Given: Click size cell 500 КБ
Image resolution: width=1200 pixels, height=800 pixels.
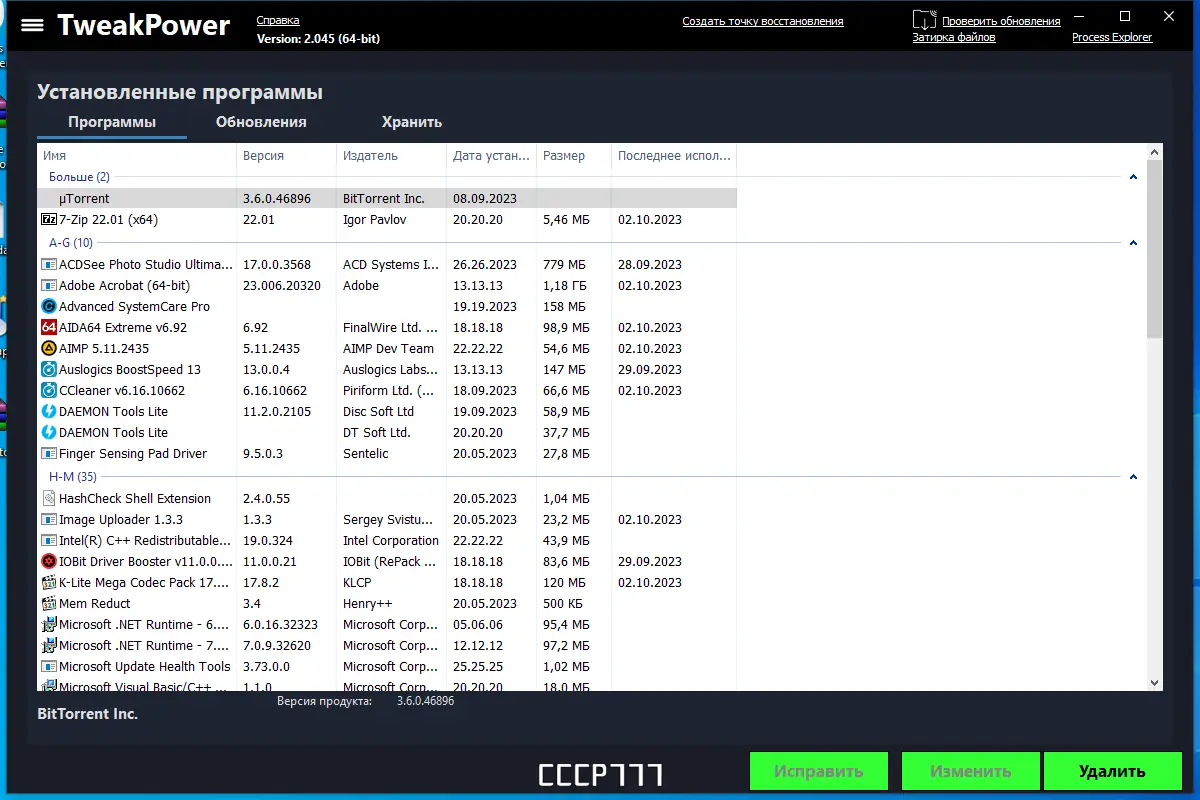Looking at the screenshot, I should click(x=566, y=604).
